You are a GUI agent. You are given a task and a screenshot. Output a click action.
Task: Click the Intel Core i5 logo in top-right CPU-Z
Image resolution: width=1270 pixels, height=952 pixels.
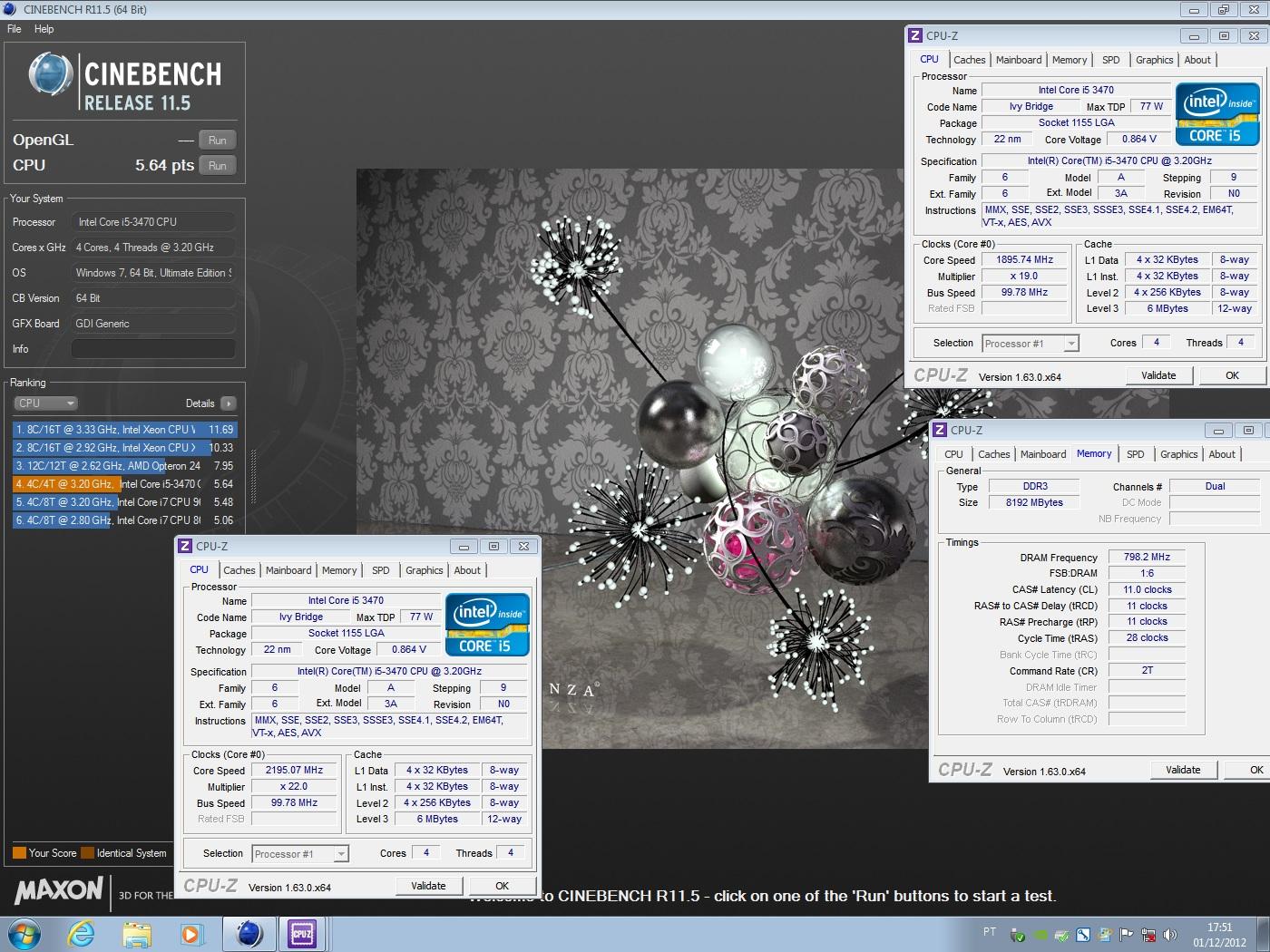(x=1217, y=114)
